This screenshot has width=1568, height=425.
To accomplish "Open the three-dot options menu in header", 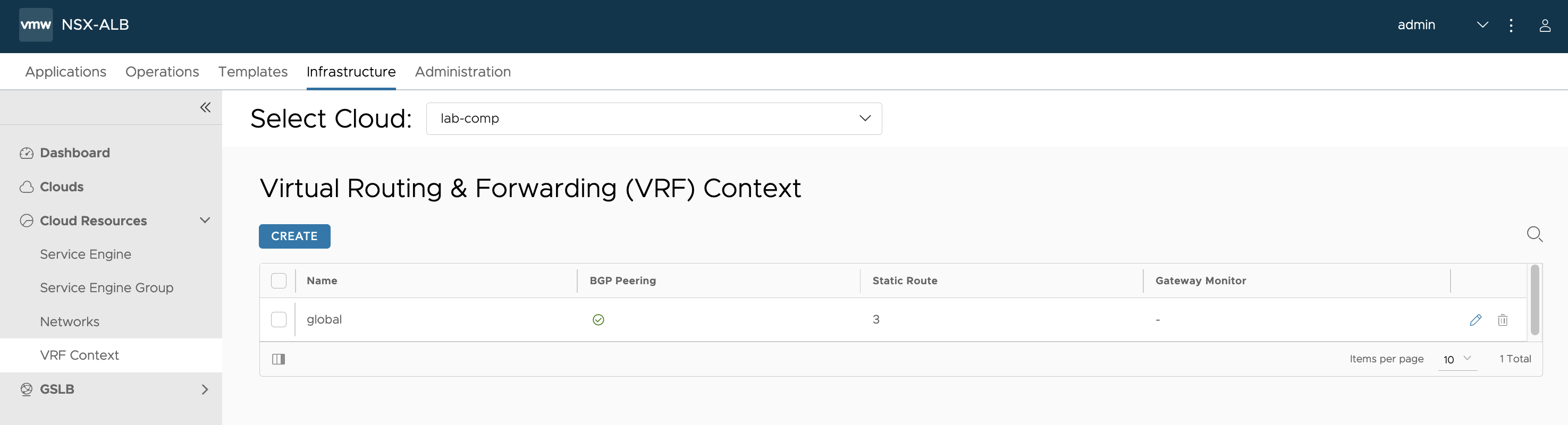I will [x=1511, y=25].
